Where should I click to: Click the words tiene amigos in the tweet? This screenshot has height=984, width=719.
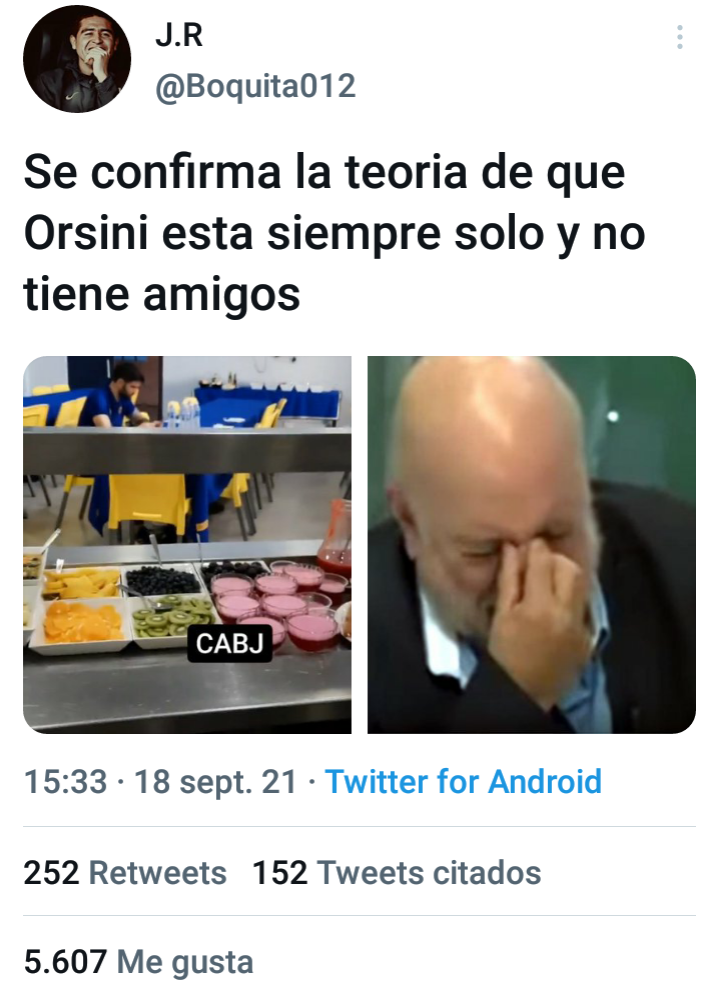162,294
